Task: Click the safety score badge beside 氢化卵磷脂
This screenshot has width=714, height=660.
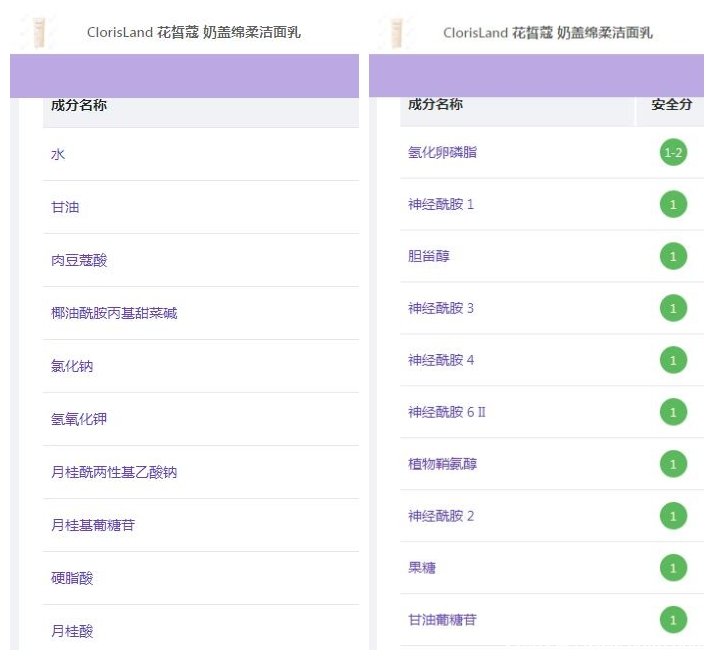Action: 673,153
